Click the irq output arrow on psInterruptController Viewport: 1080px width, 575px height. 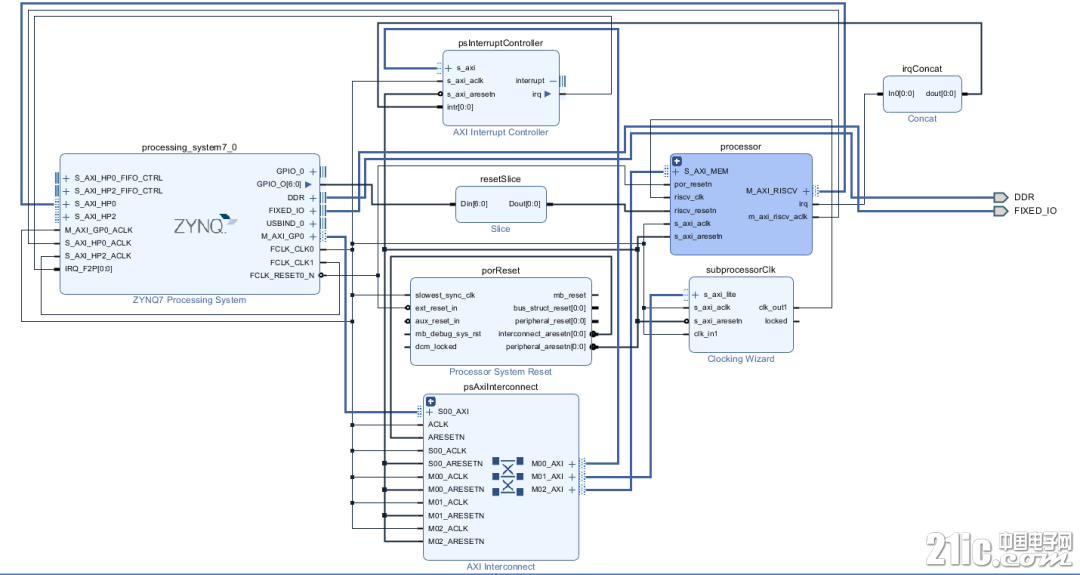(x=548, y=94)
